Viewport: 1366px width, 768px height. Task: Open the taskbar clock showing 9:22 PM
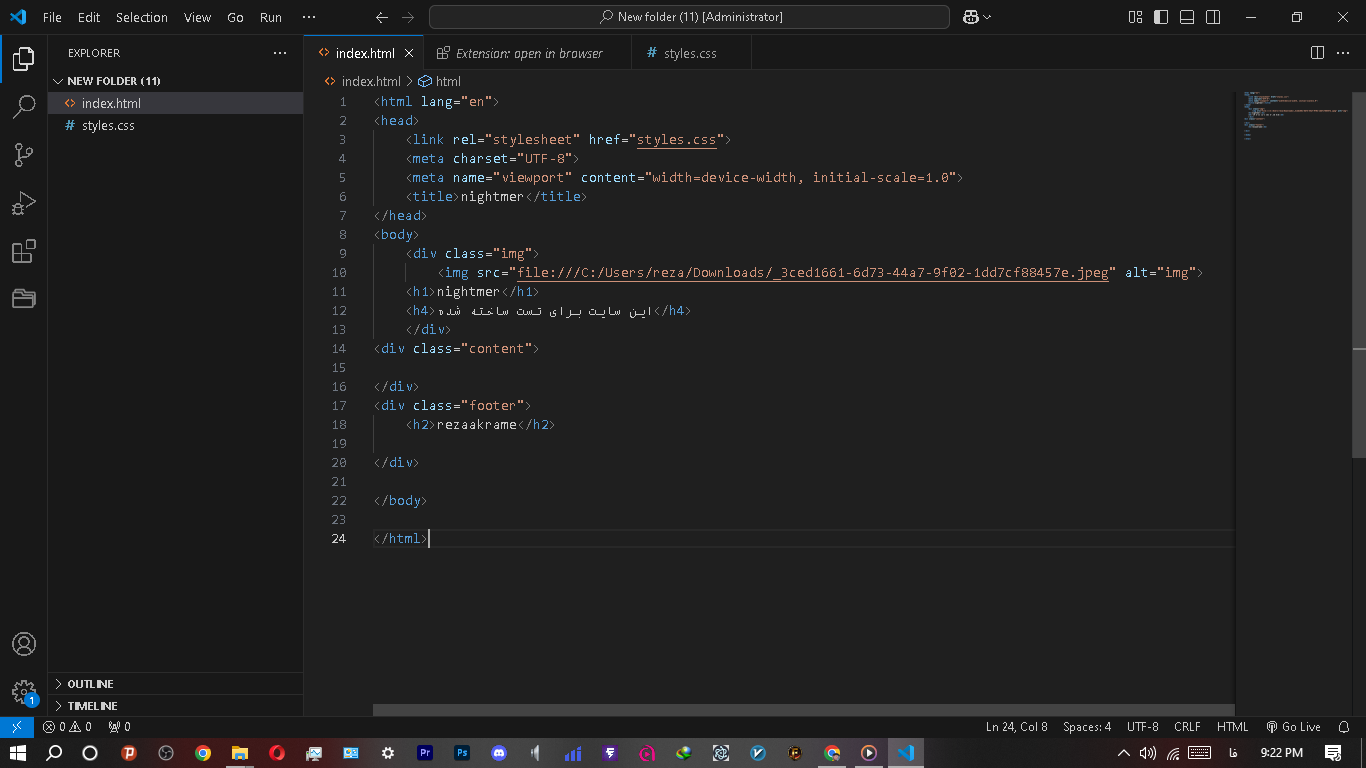click(1281, 753)
